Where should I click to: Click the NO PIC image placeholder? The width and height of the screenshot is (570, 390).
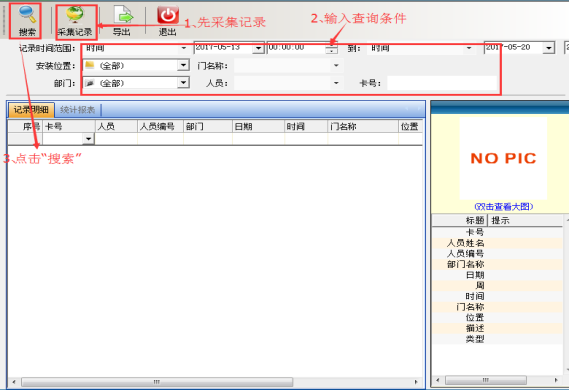[503, 158]
